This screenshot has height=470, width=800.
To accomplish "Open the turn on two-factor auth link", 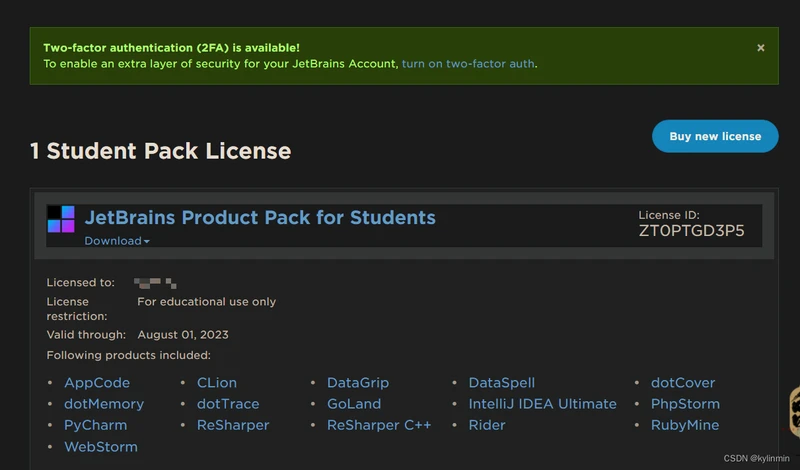I will (x=468, y=64).
